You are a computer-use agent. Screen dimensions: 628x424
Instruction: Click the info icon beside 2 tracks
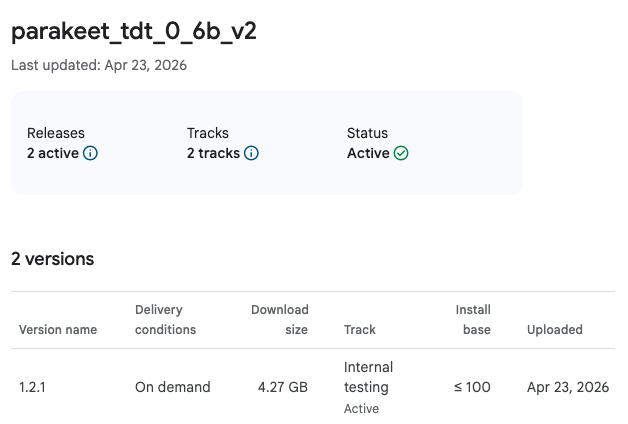tap(251, 154)
